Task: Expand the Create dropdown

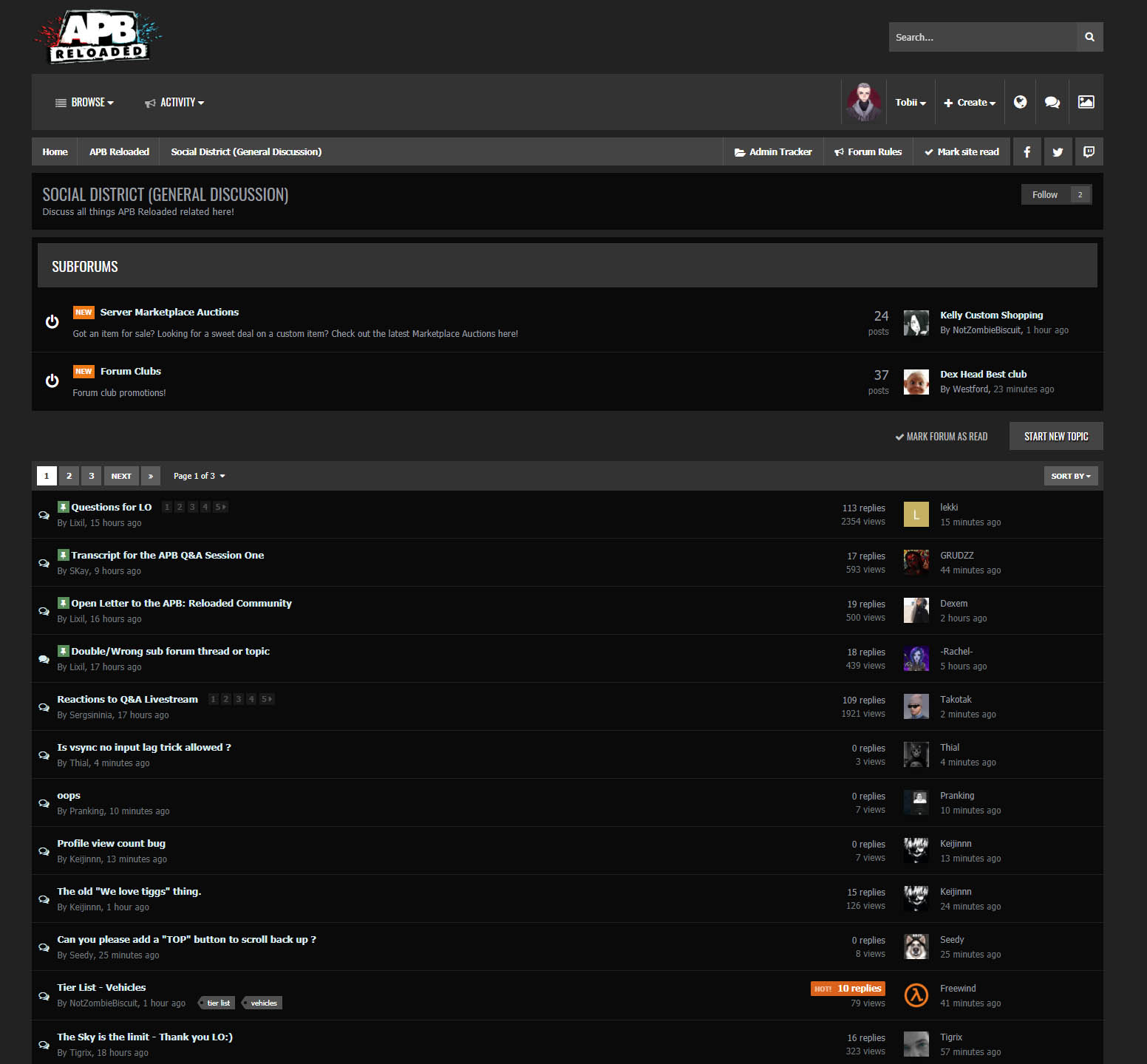Action: click(x=970, y=102)
